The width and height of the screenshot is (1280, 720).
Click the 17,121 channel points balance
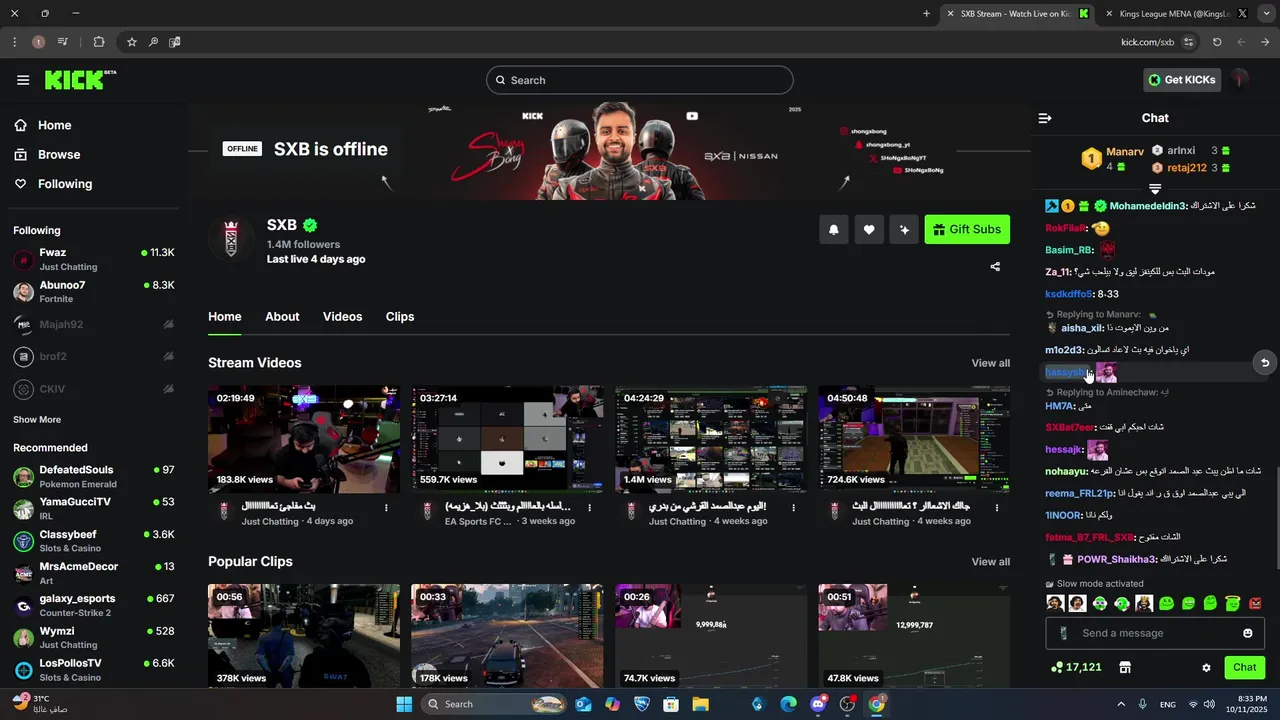tap(1076, 667)
